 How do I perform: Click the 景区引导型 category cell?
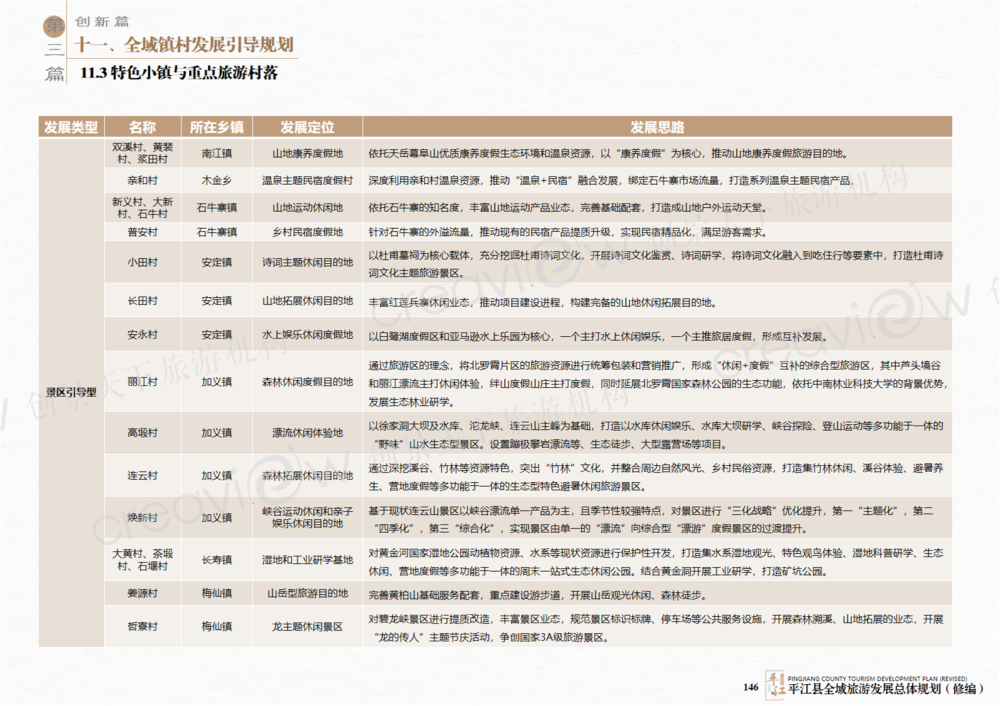pyautogui.click(x=70, y=392)
